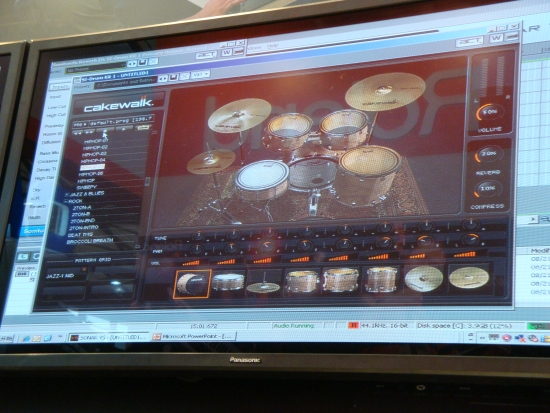
Task: Click the 44.1kHz, 16-bit status text
Action: tap(385, 325)
